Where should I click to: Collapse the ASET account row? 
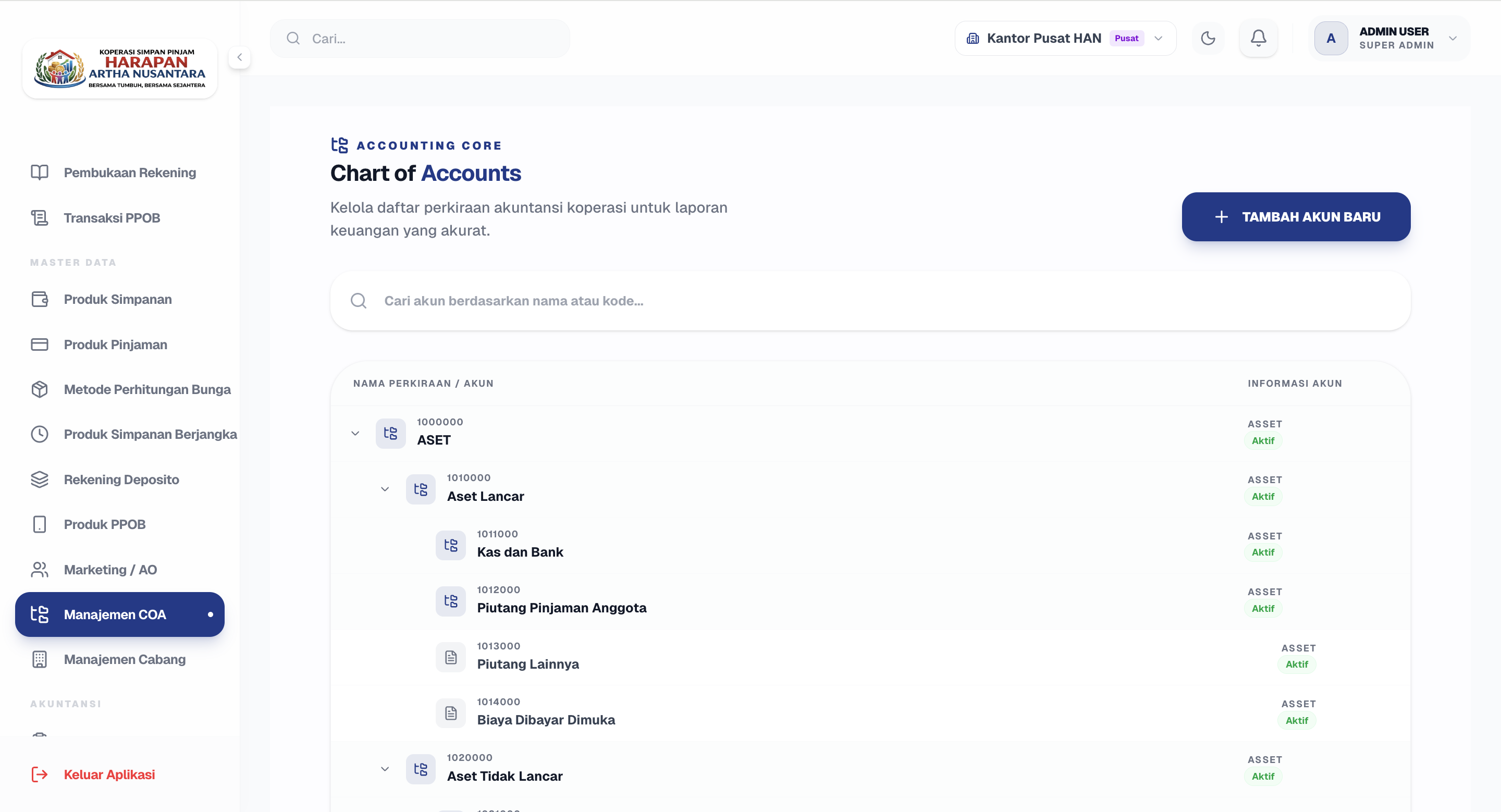(355, 433)
